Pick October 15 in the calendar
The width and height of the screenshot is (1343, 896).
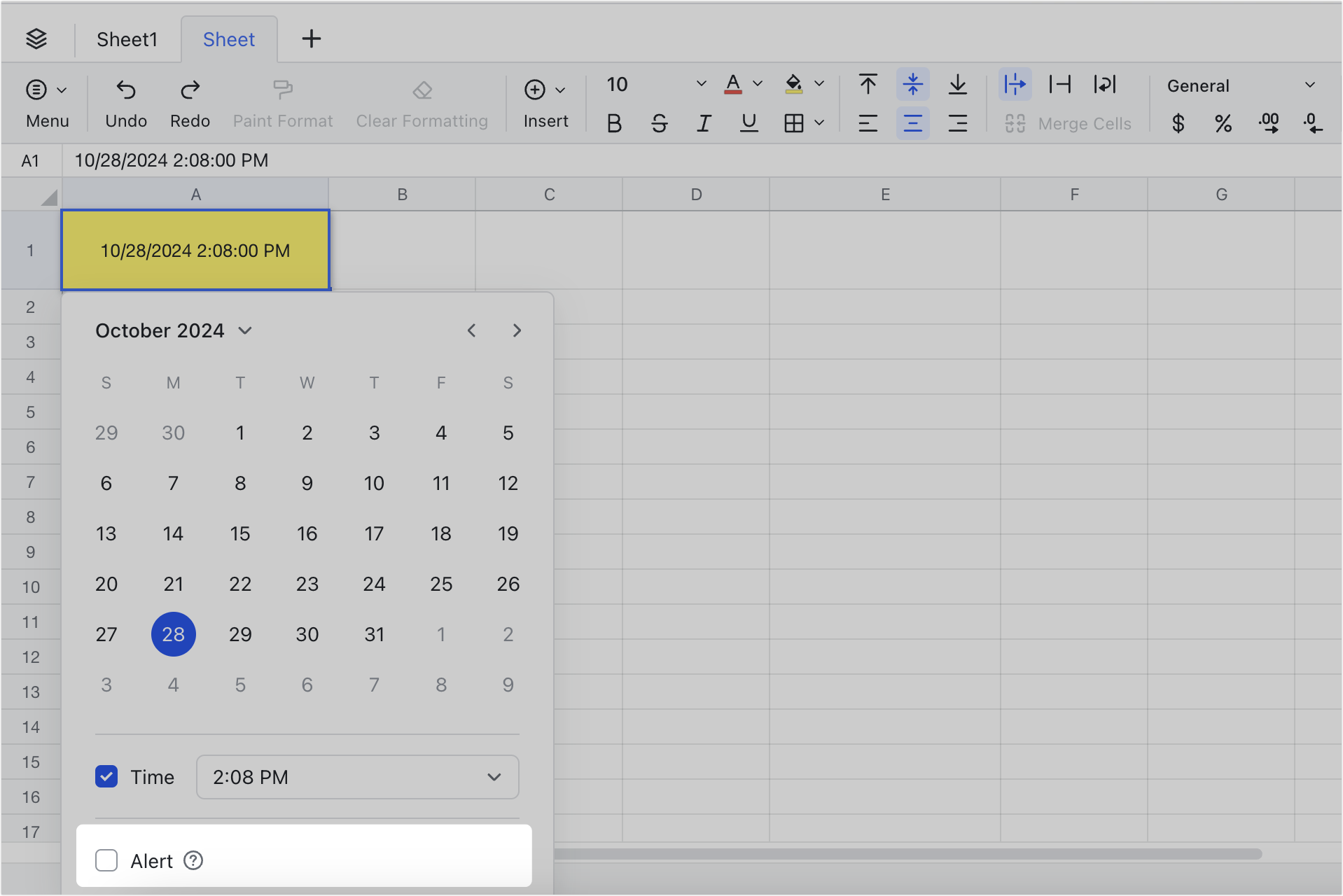[x=240, y=533]
